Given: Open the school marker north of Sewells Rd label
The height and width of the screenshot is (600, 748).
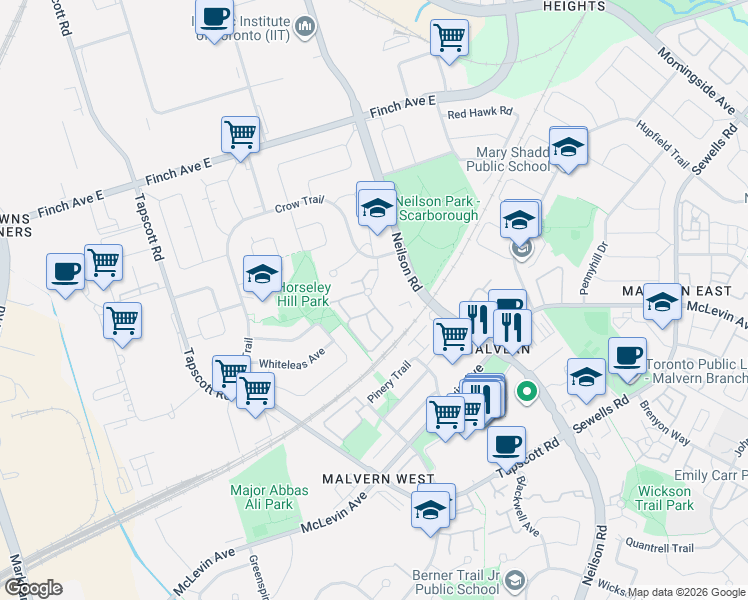Looking at the screenshot, I should click(x=587, y=378).
